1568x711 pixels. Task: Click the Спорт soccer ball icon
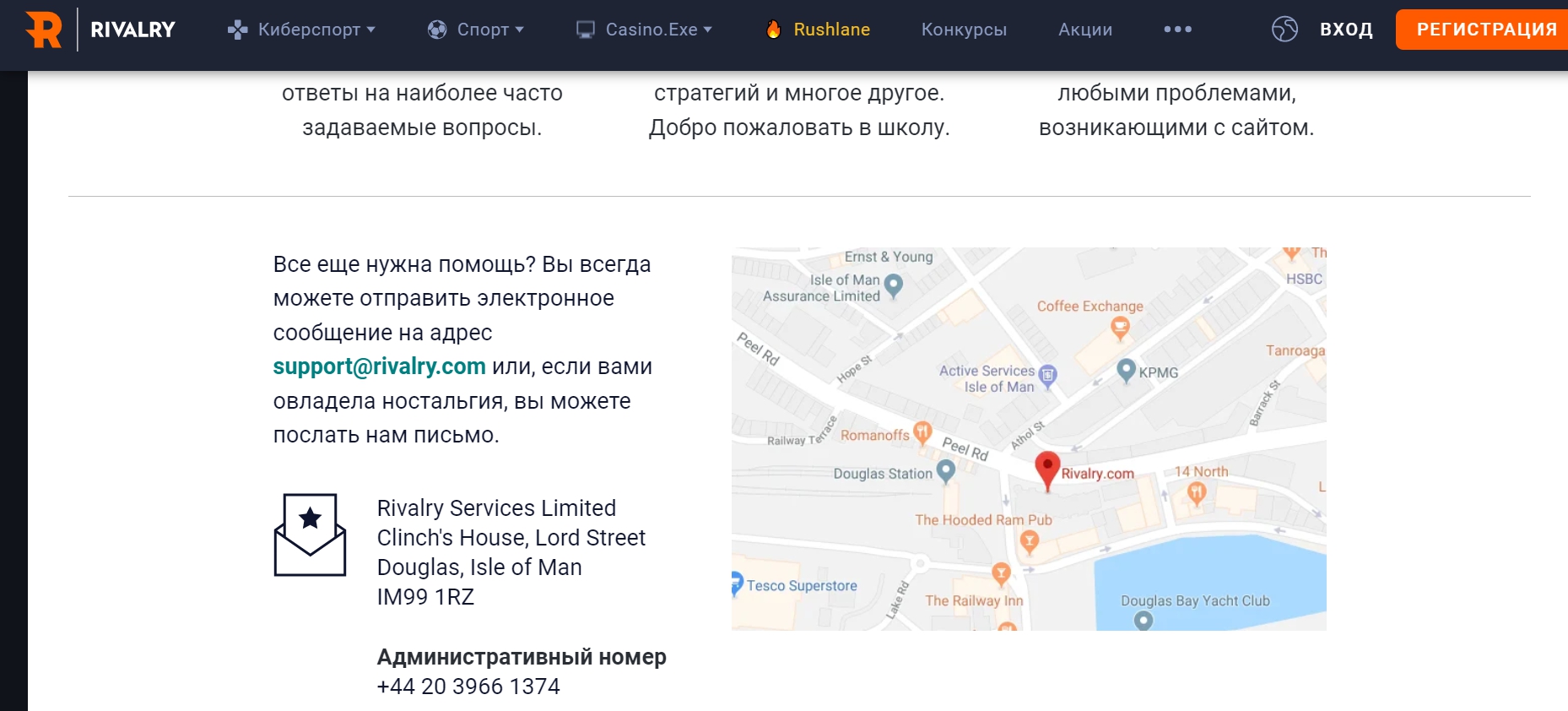coord(437,30)
